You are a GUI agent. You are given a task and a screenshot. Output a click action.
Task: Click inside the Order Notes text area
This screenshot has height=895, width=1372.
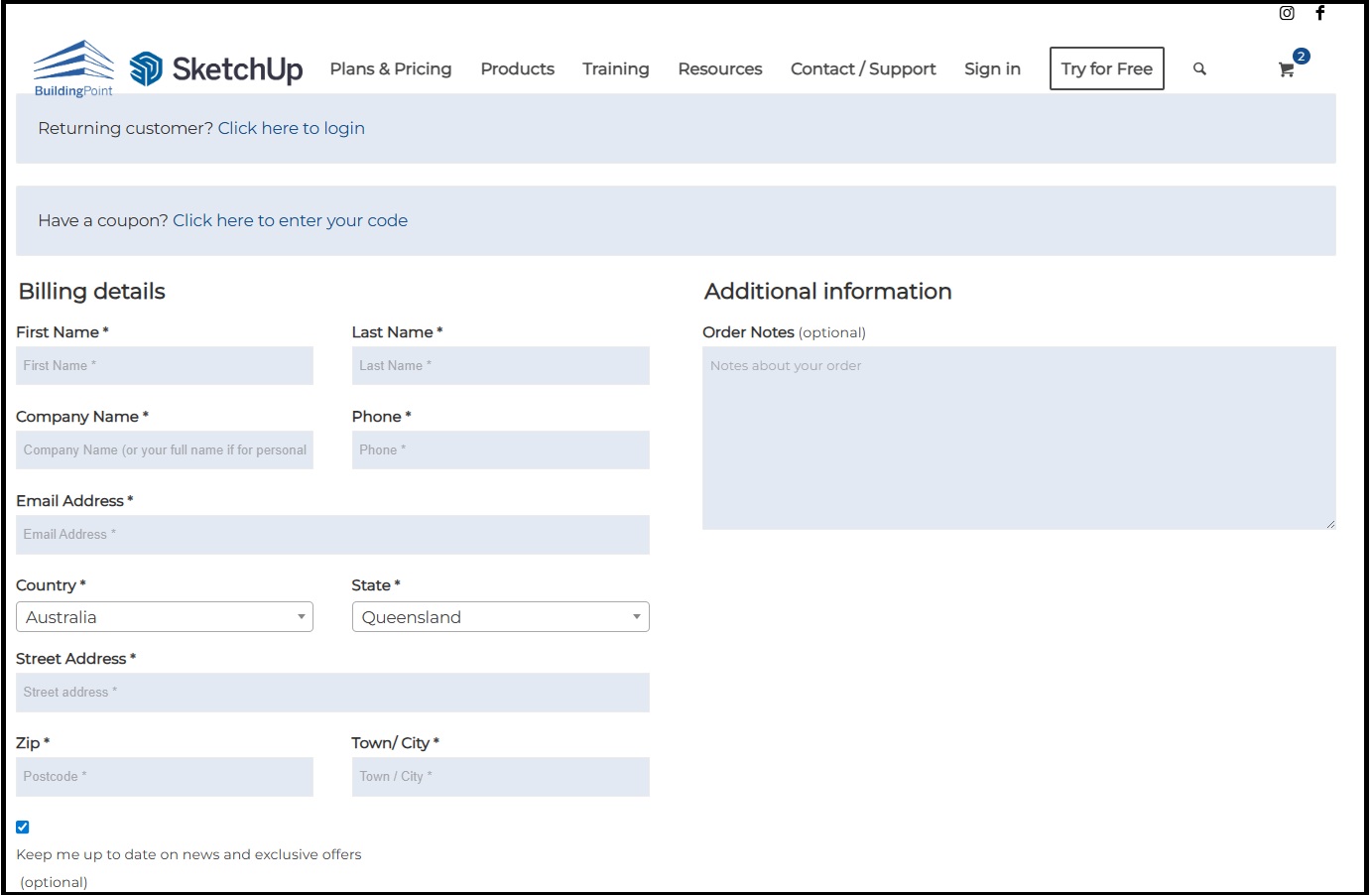1018,438
